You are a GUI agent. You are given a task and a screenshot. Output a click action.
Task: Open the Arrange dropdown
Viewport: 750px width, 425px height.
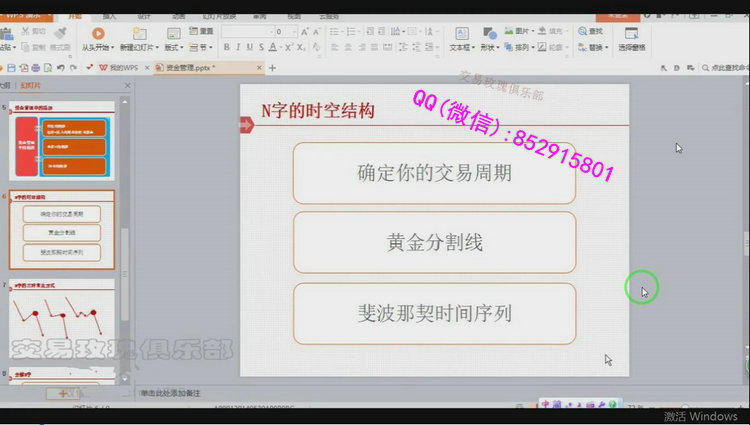[x=523, y=47]
